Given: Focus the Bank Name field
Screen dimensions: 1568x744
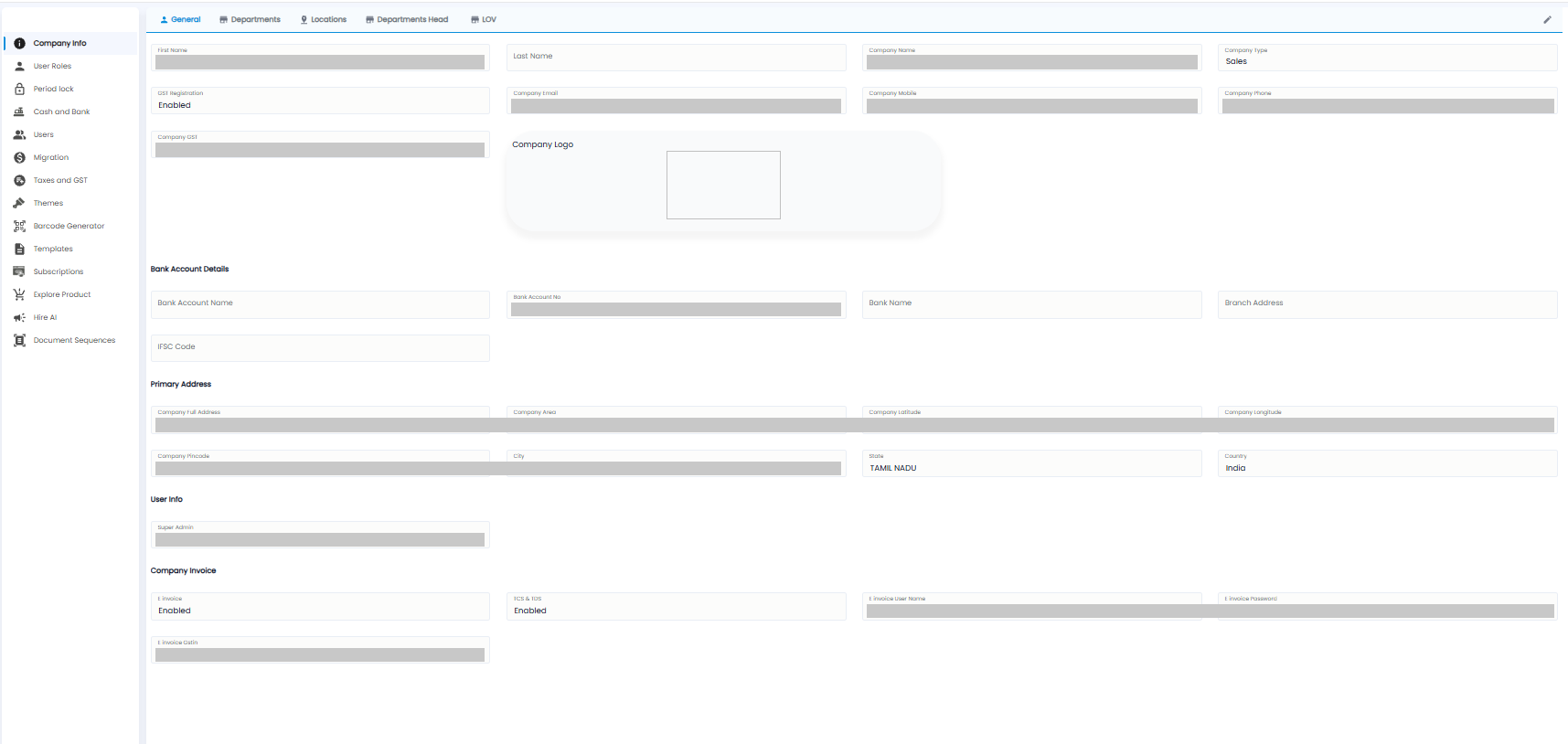Looking at the screenshot, I should click(1031, 304).
